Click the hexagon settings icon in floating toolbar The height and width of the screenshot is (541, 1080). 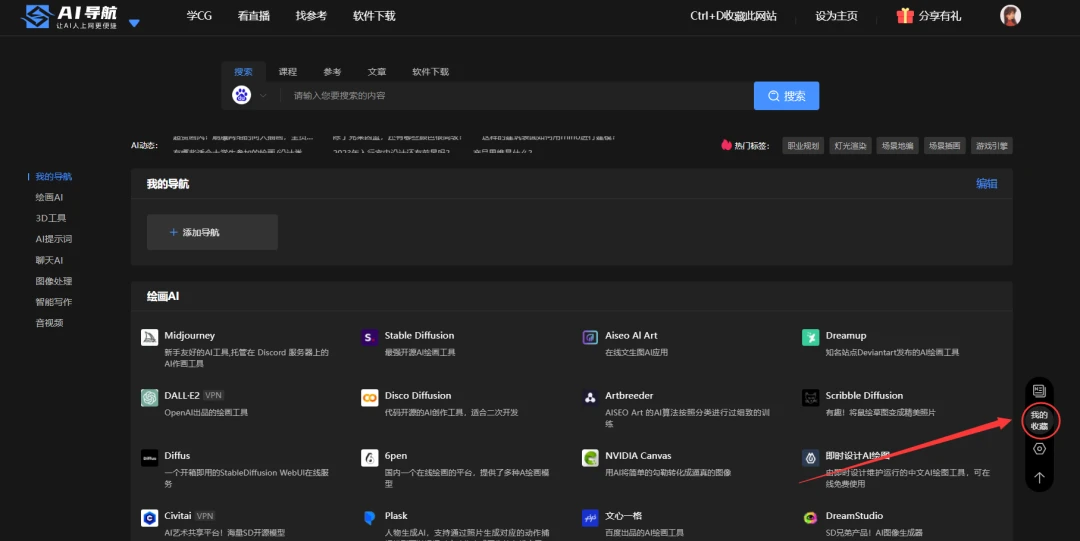pos(1039,449)
